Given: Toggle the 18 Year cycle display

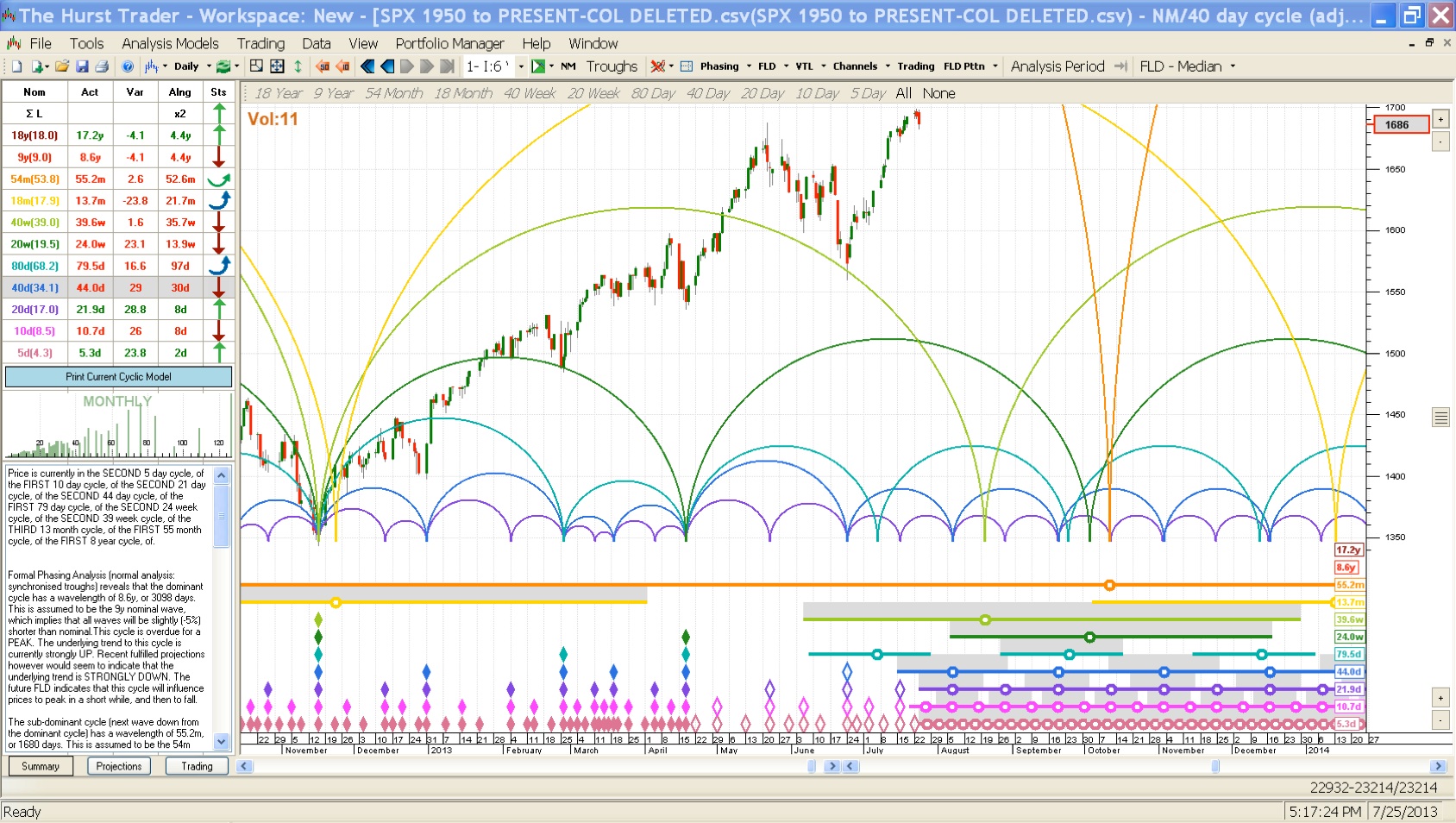Looking at the screenshot, I should click(x=278, y=93).
